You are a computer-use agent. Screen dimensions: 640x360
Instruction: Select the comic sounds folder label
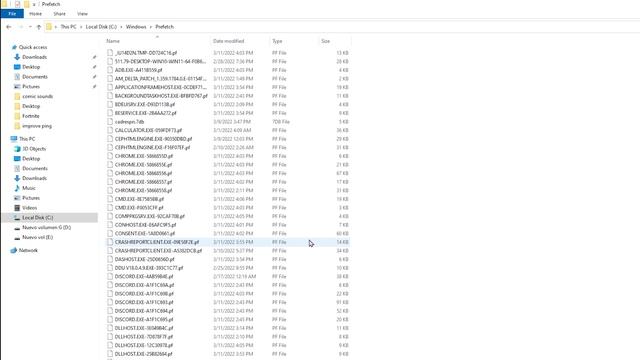click(38, 97)
